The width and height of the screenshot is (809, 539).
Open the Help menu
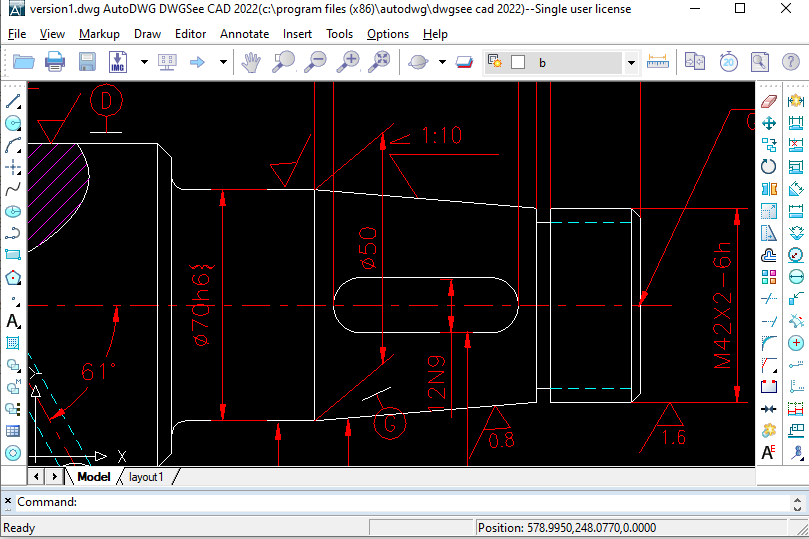[435, 34]
